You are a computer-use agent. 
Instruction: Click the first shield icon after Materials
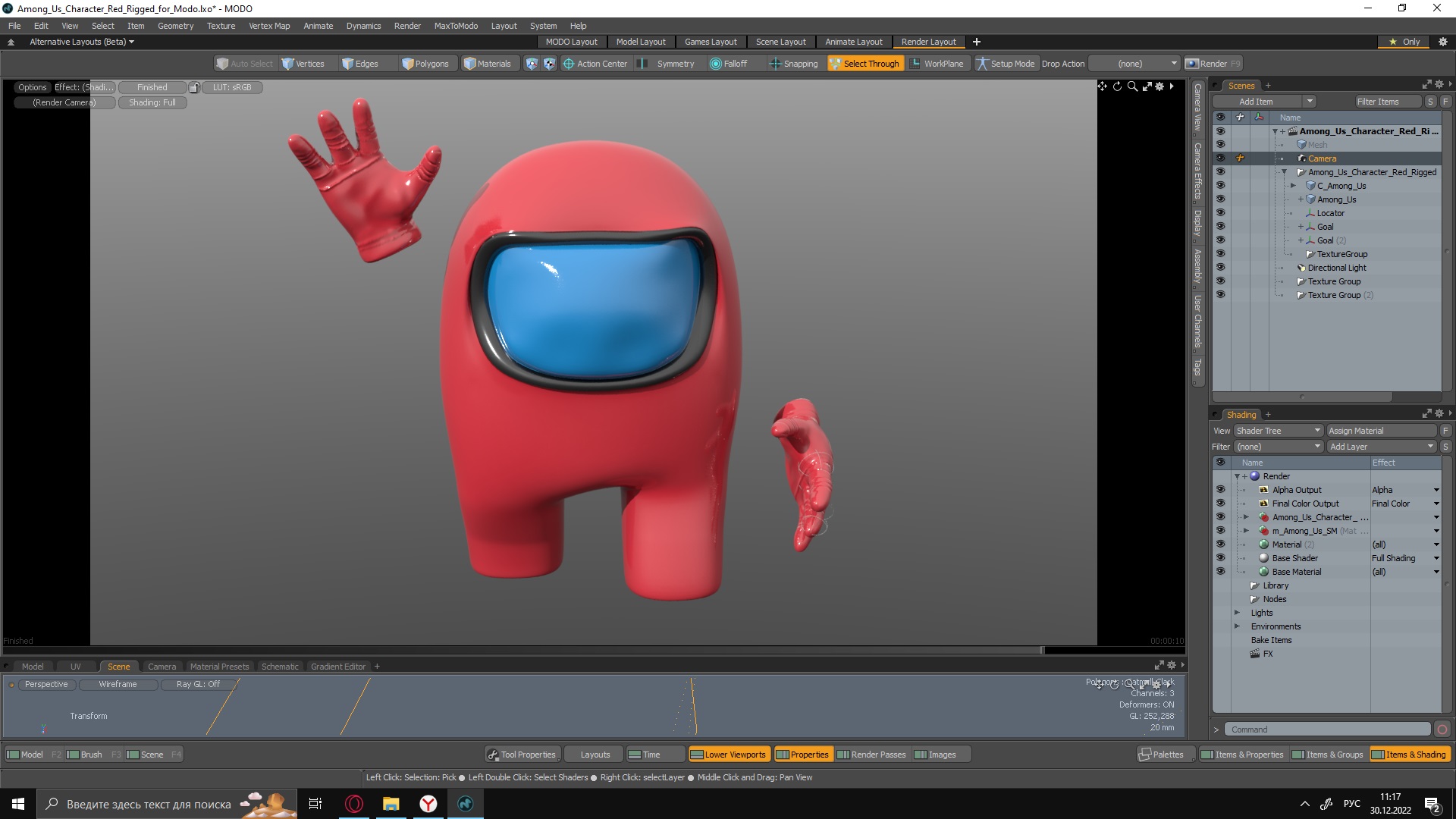pyautogui.click(x=532, y=64)
